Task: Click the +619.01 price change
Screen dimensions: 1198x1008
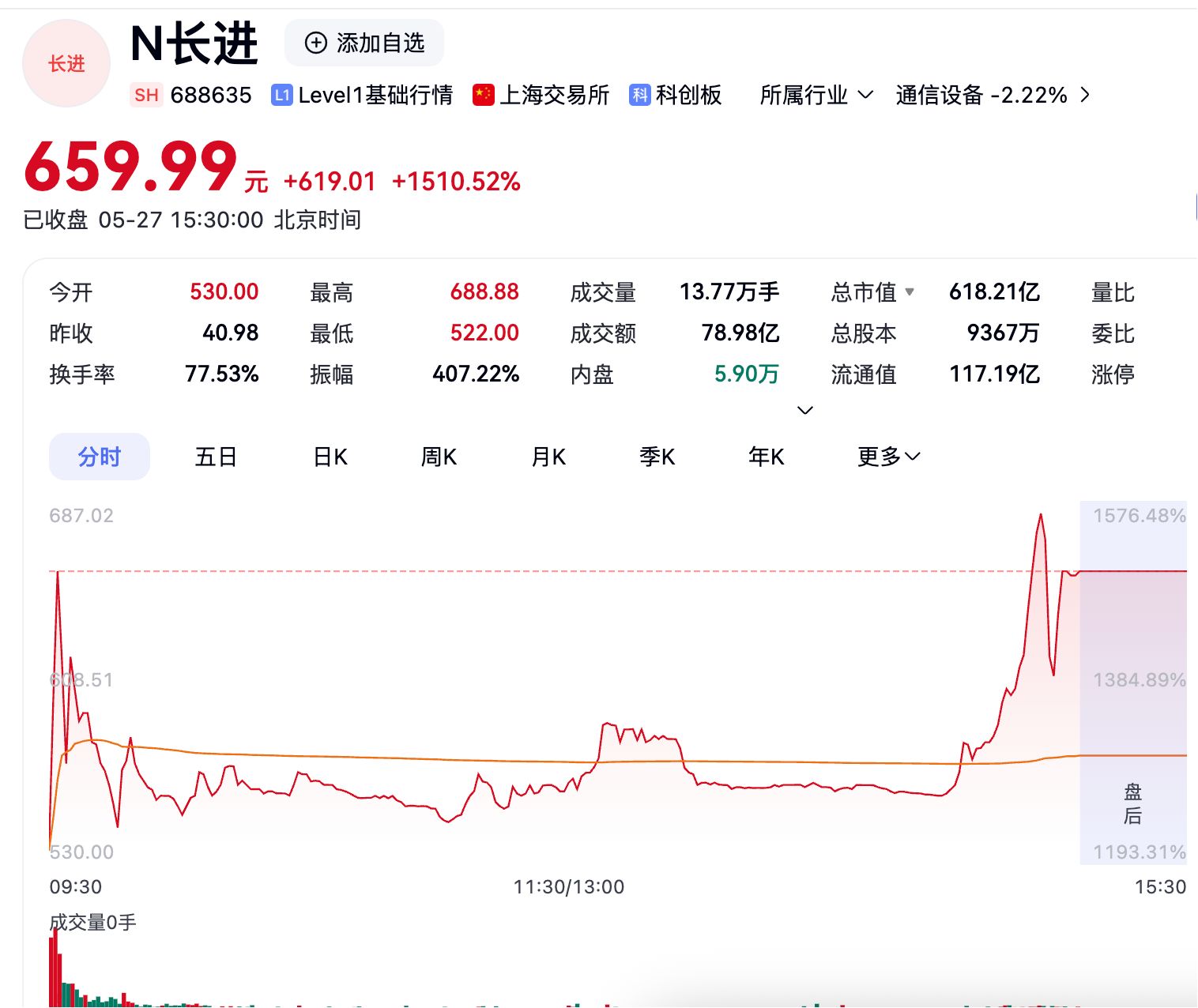Action: click(330, 182)
